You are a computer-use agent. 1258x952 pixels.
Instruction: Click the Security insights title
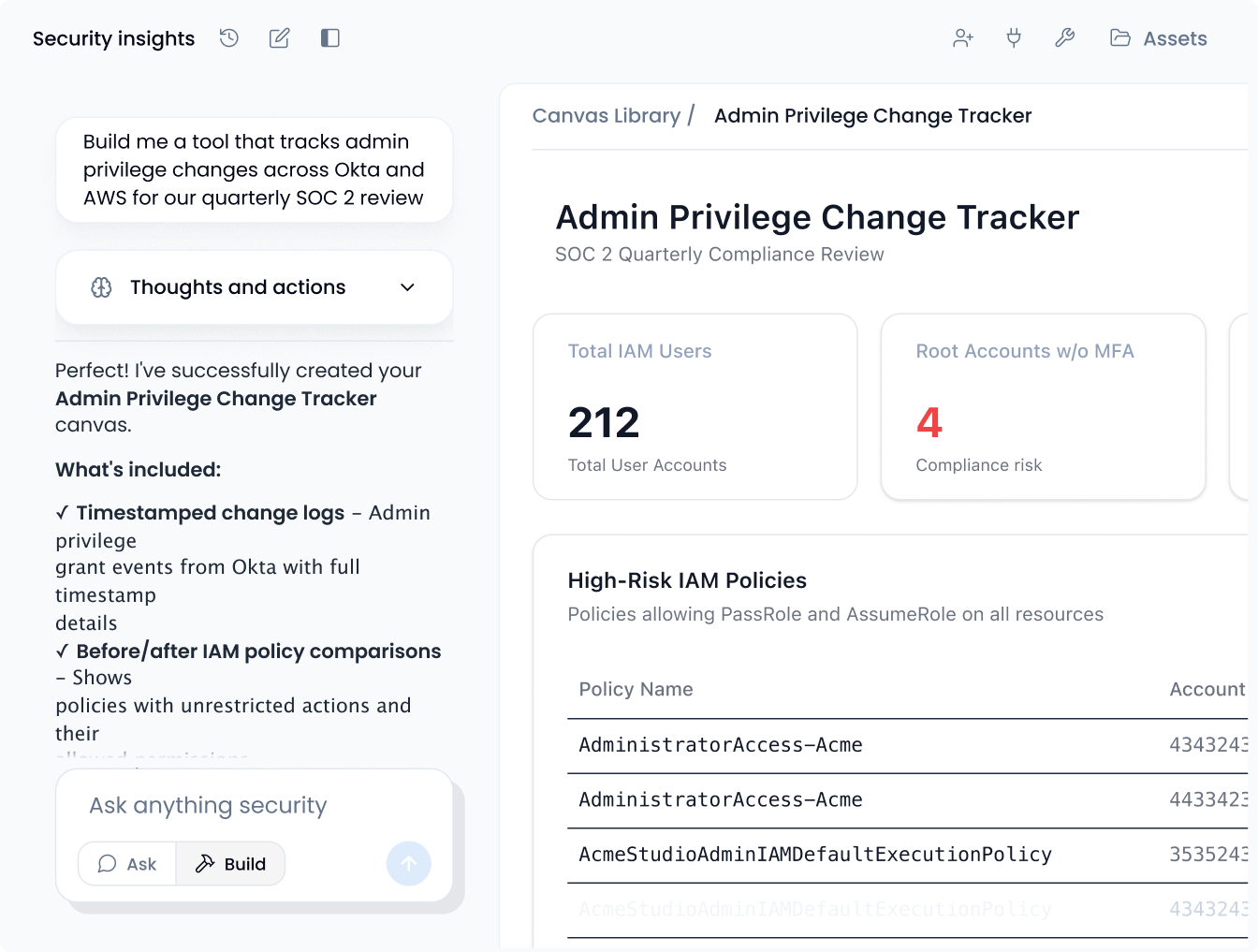click(114, 38)
